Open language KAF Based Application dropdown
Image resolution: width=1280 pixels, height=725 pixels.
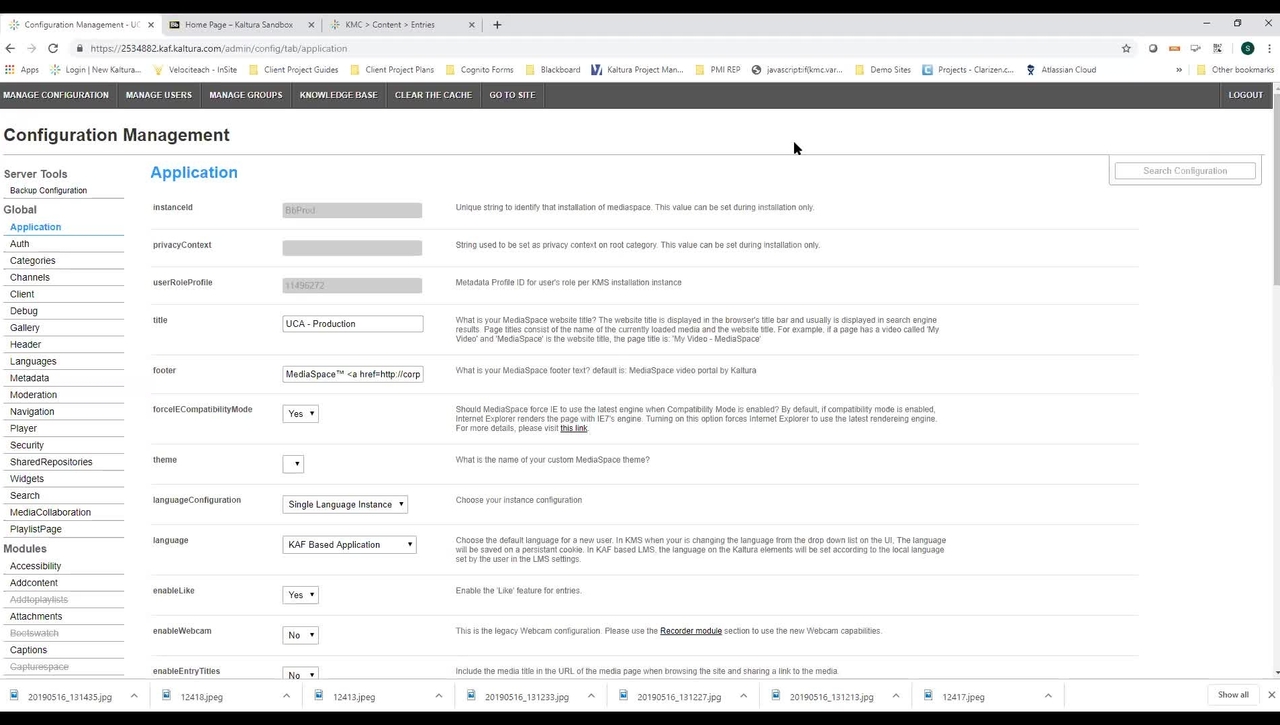tap(349, 545)
